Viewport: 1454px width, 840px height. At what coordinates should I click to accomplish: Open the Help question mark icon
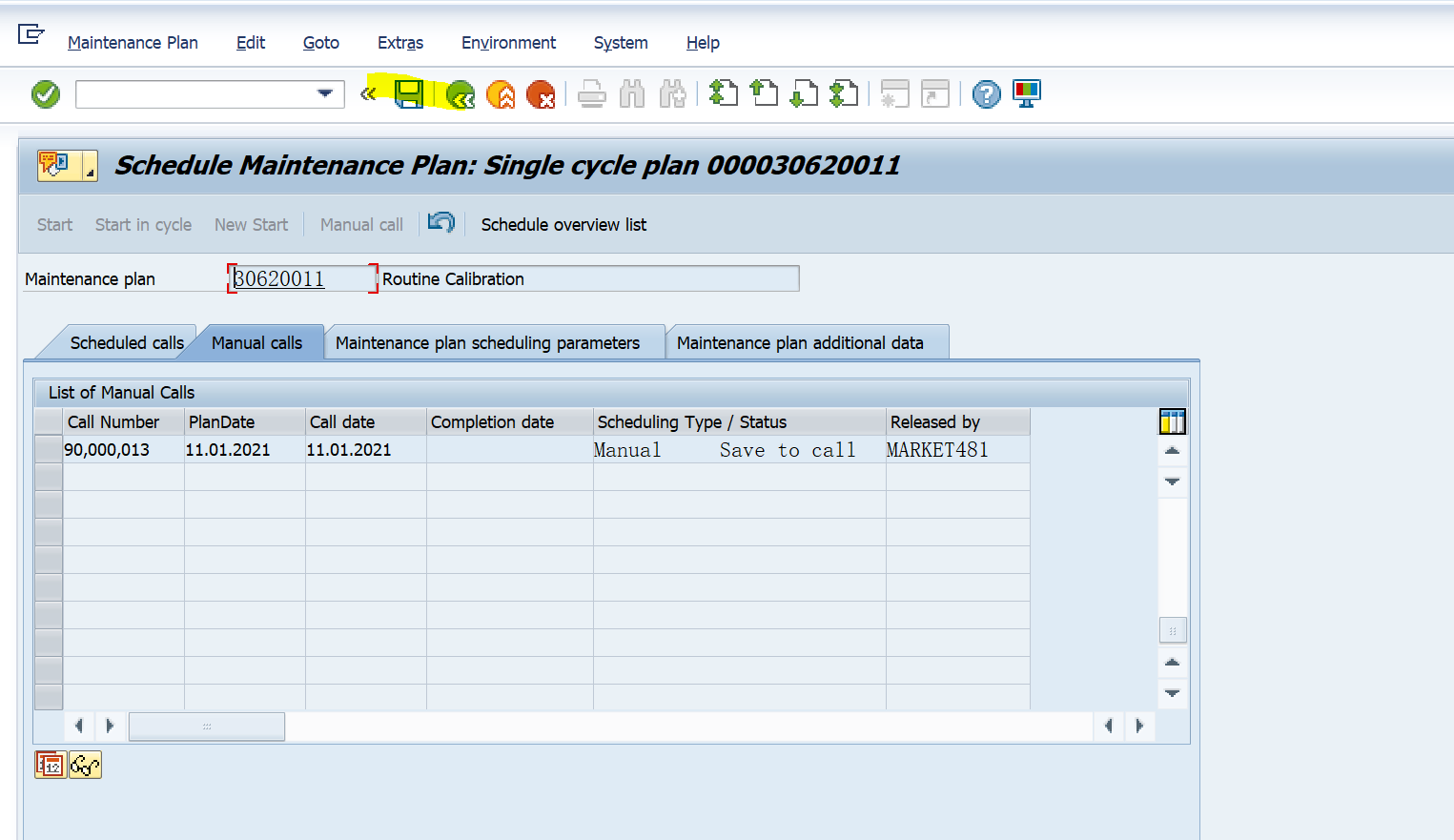click(x=987, y=94)
